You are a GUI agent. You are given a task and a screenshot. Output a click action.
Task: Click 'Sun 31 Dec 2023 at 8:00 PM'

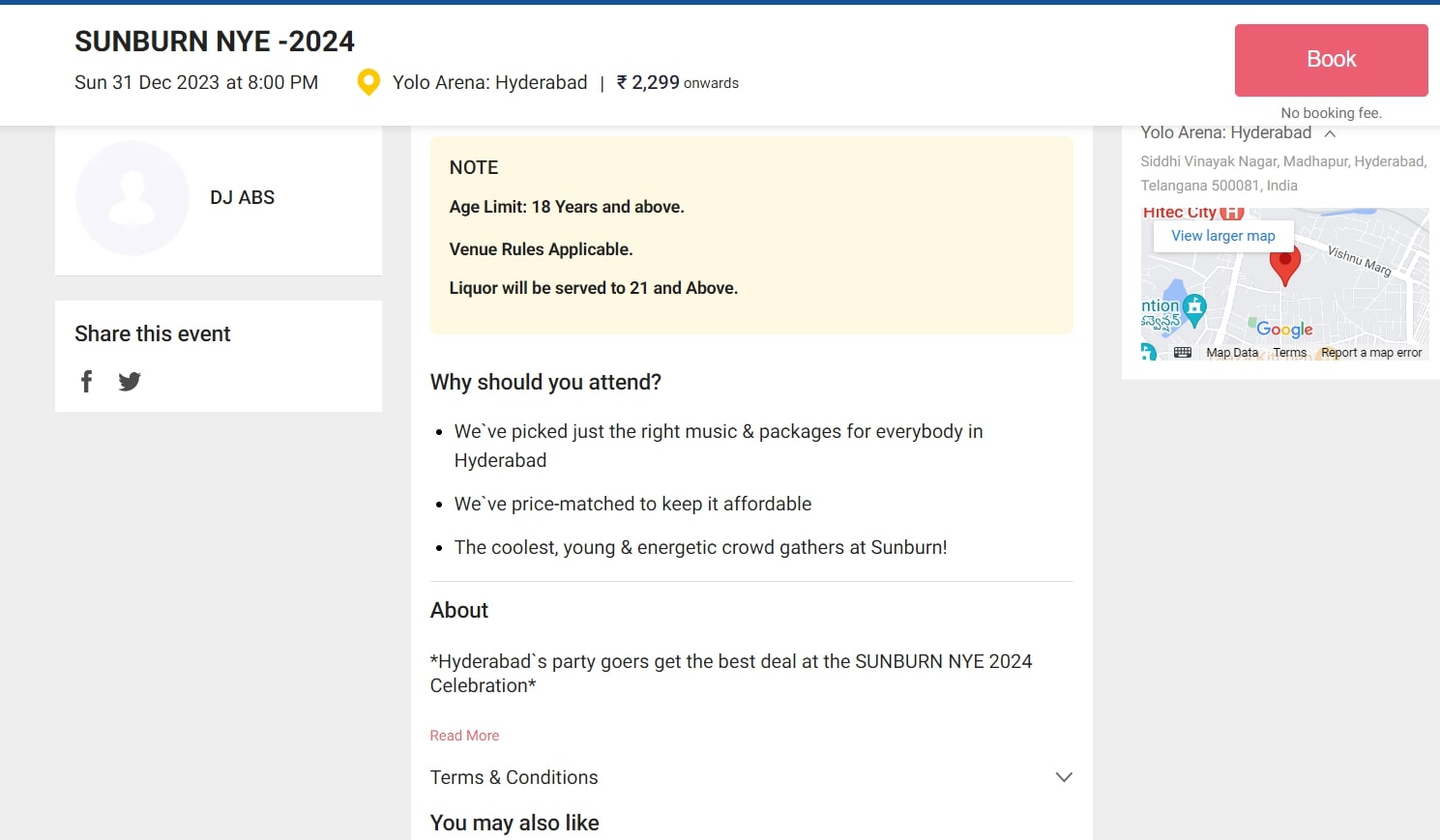point(196,82)
